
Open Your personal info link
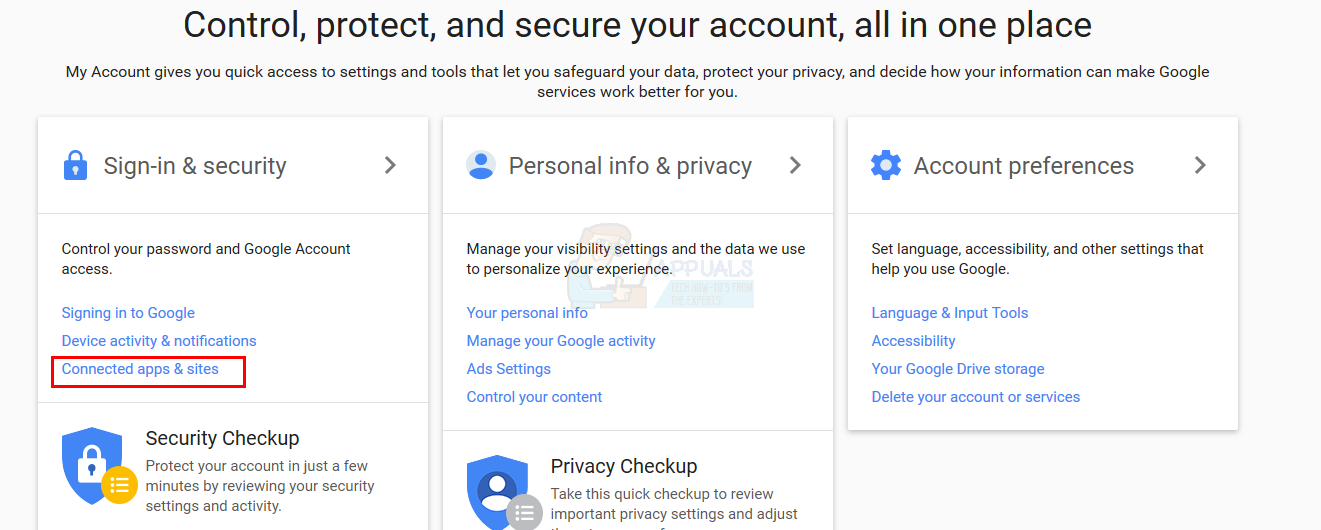tap(527, 313)
